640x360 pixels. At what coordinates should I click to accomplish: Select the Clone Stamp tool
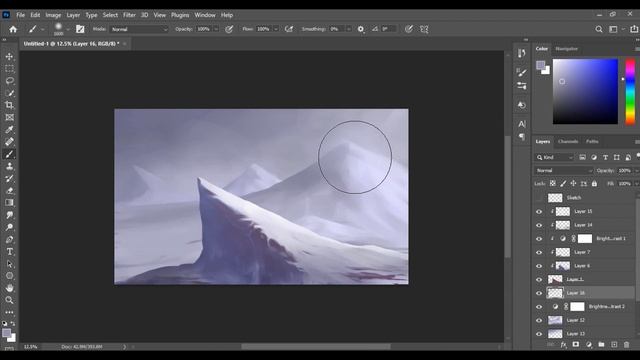point(9,166)
